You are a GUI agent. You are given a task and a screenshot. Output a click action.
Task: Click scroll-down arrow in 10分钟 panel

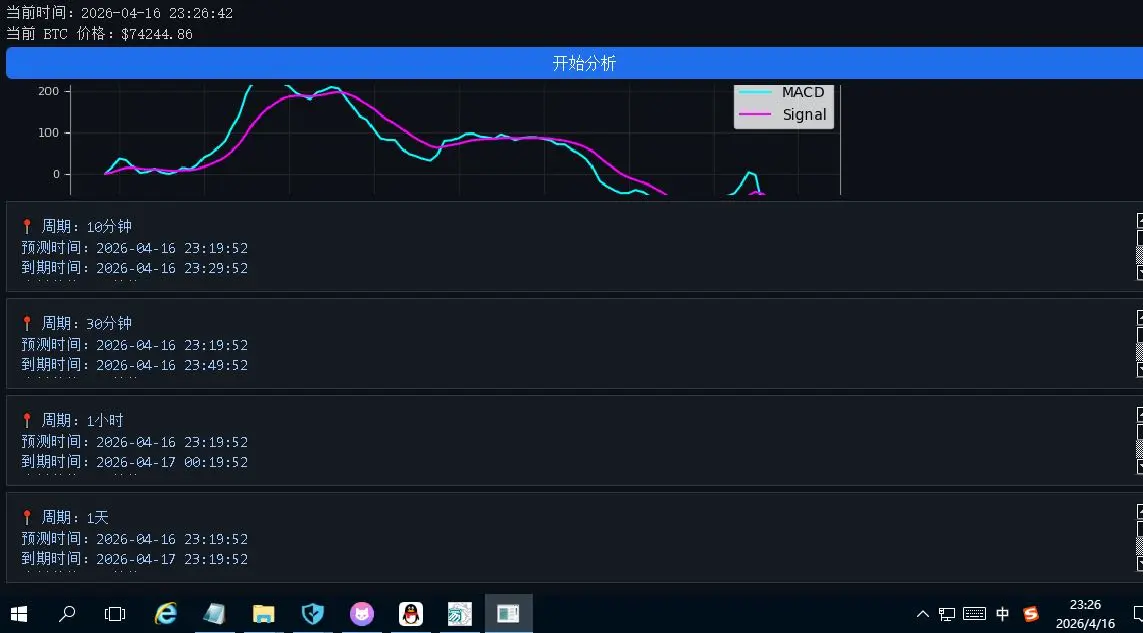[x=1139, y=273]
